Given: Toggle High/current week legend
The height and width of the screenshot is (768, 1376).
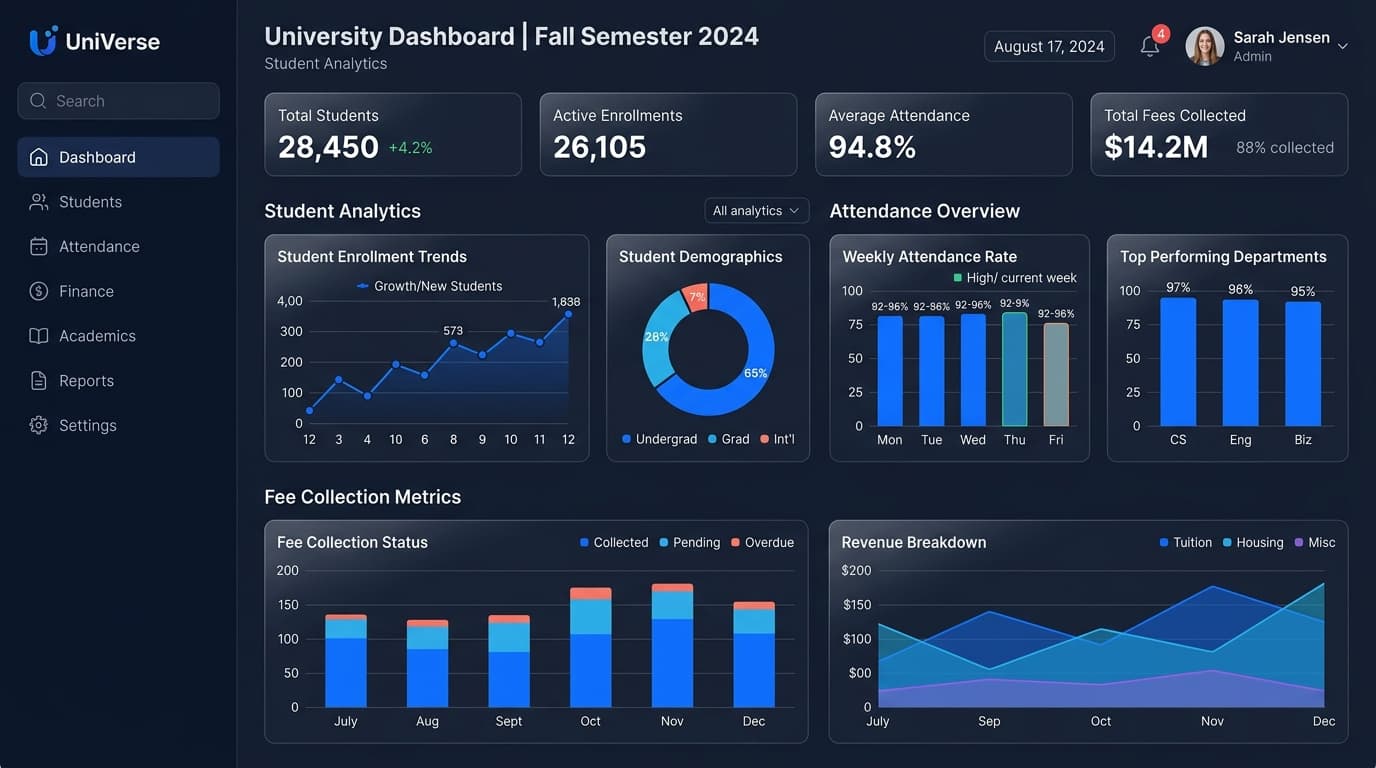Looking at the screenshot, I should 1015,278.
